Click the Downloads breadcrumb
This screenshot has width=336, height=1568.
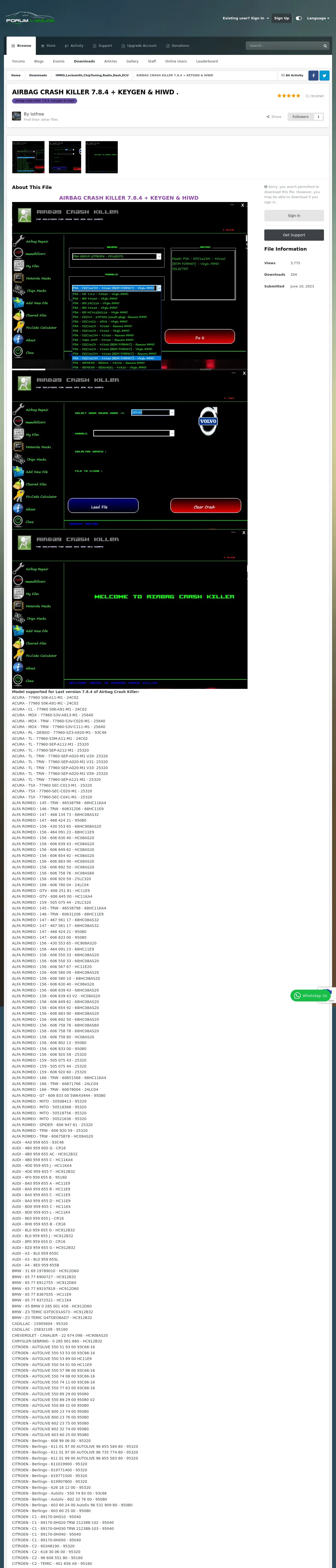click(38, 76)
